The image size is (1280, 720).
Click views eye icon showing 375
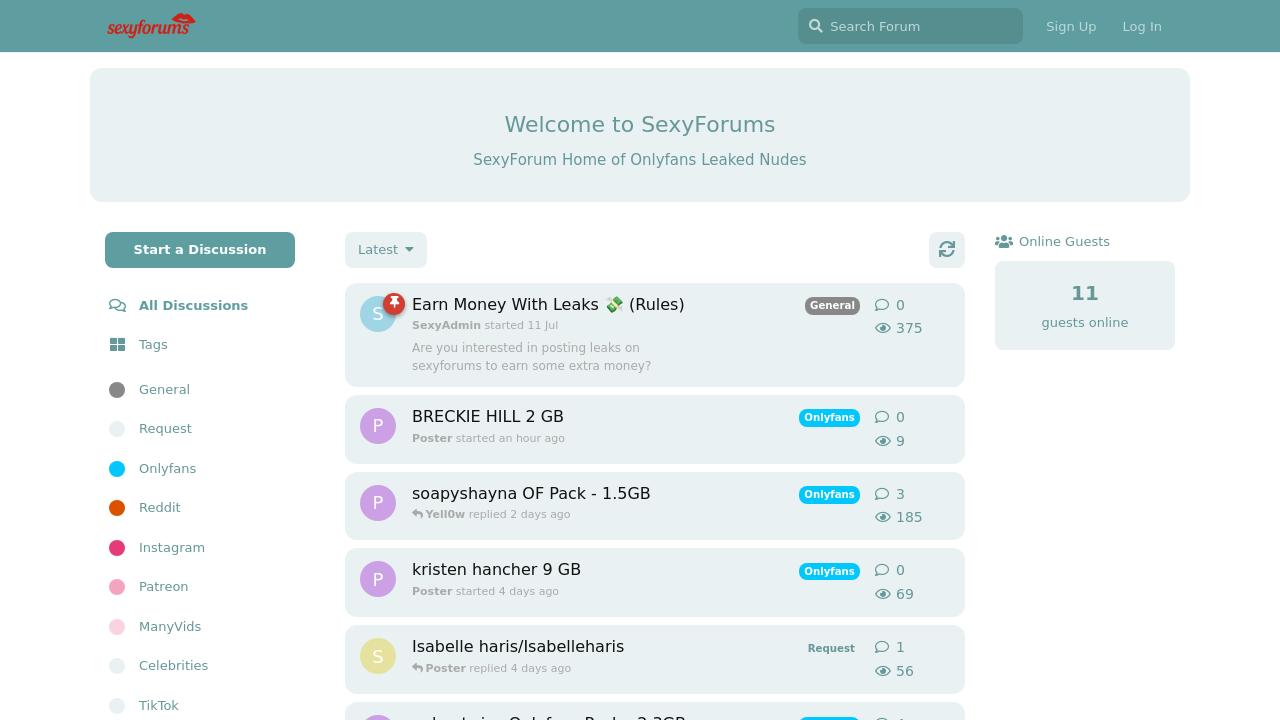click(x=883, y=328)
